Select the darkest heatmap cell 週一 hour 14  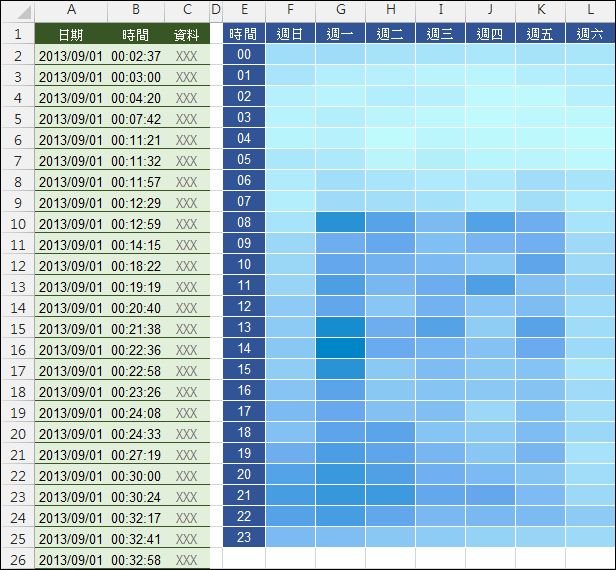tap(341, 348)
